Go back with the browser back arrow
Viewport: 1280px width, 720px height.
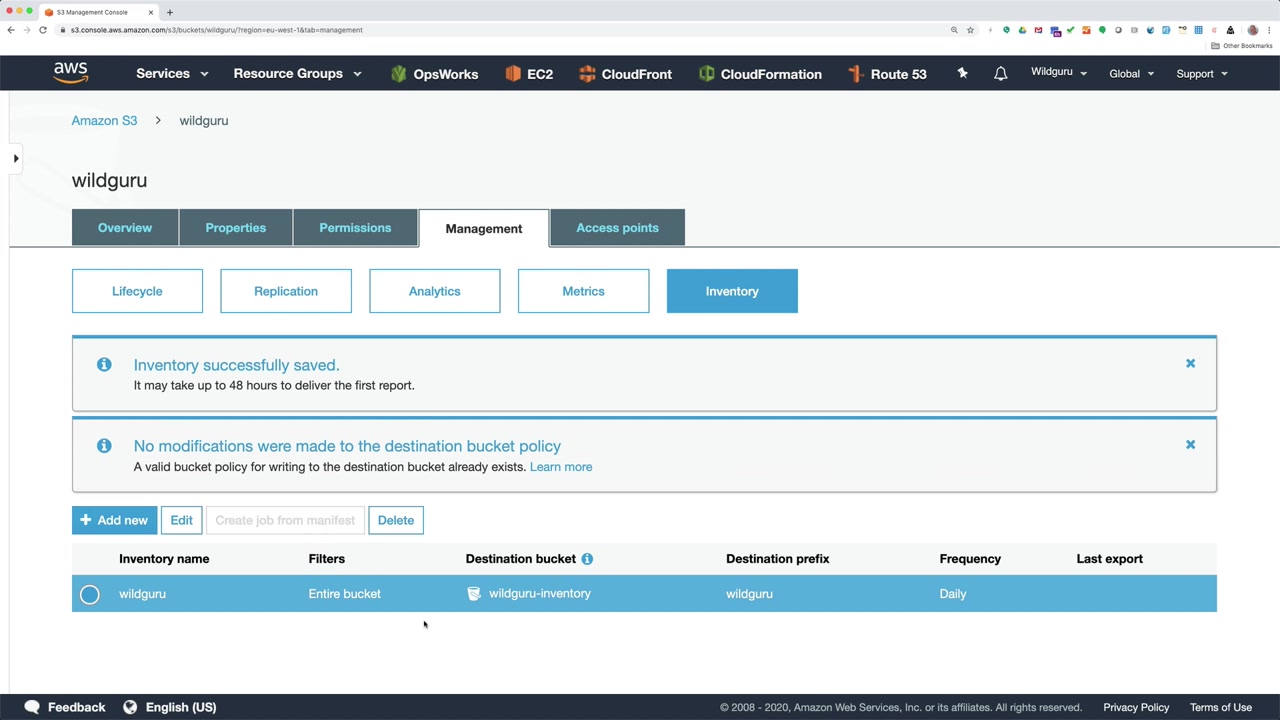(x=11, y=30)
